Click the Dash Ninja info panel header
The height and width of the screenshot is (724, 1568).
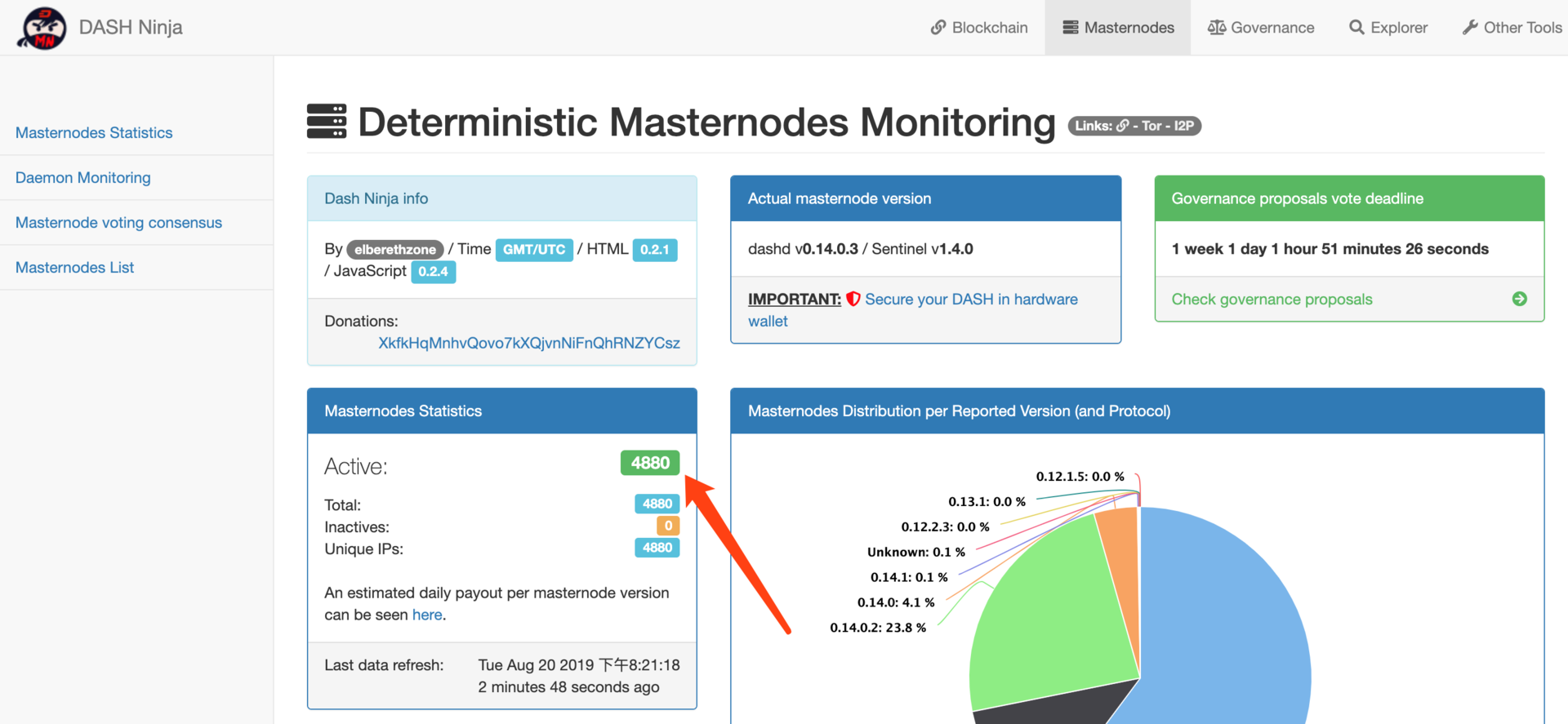(501, 198)
